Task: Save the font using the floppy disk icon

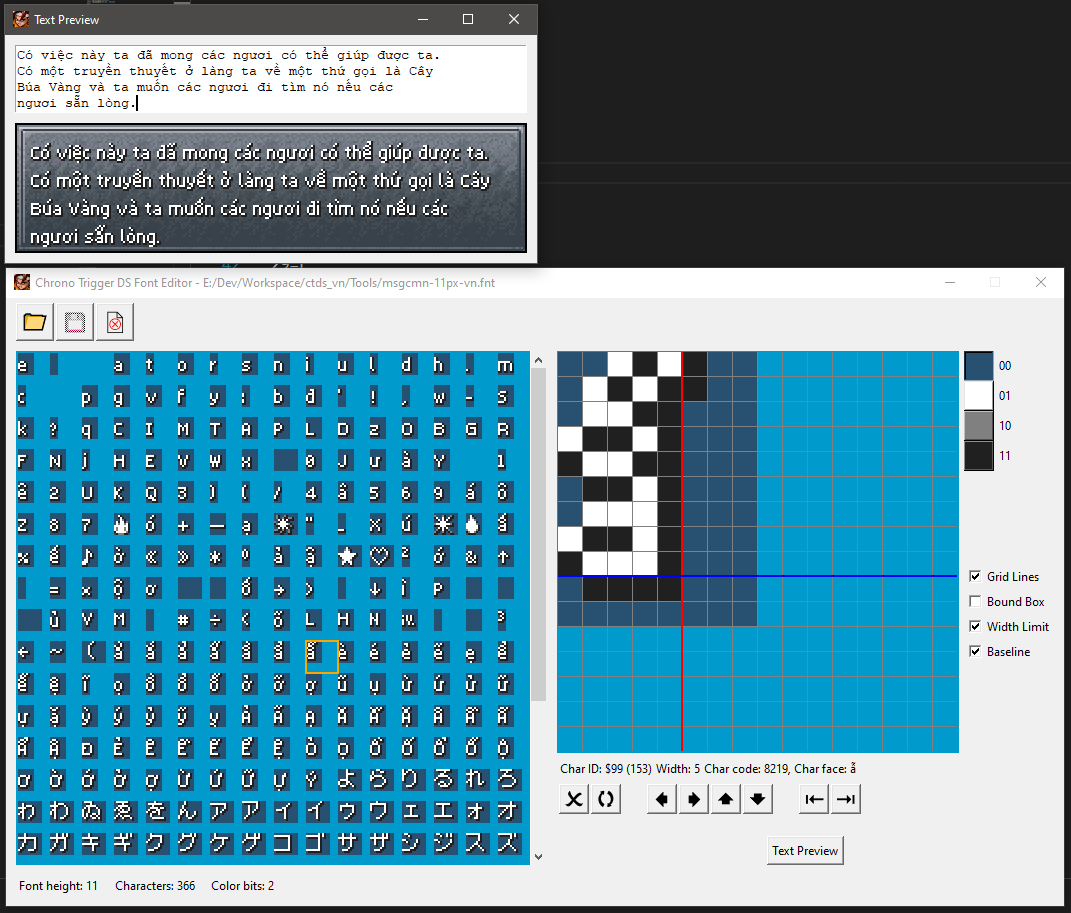Action: (74, 322)
